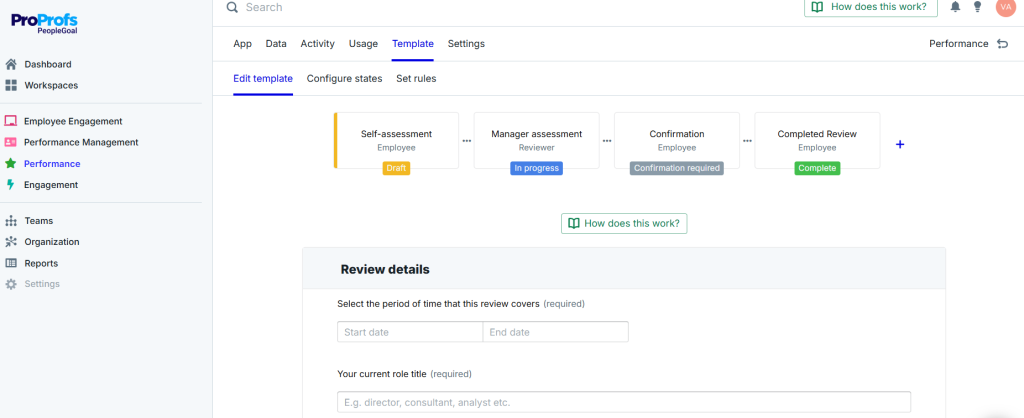The width and height of the screenshot is (1024, 418).
Task: Click top-right How does this work button
Action: 871,7
